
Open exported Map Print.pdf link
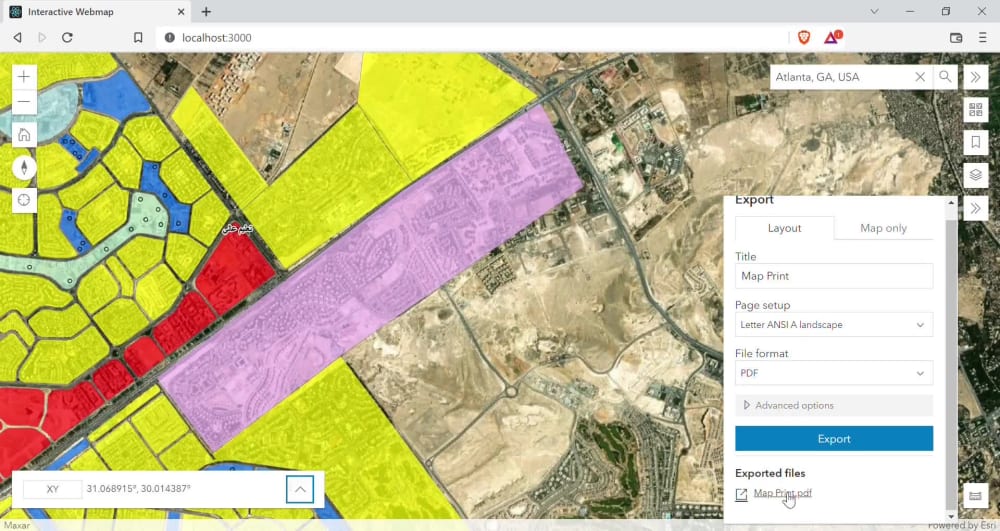tap(783, 493)
